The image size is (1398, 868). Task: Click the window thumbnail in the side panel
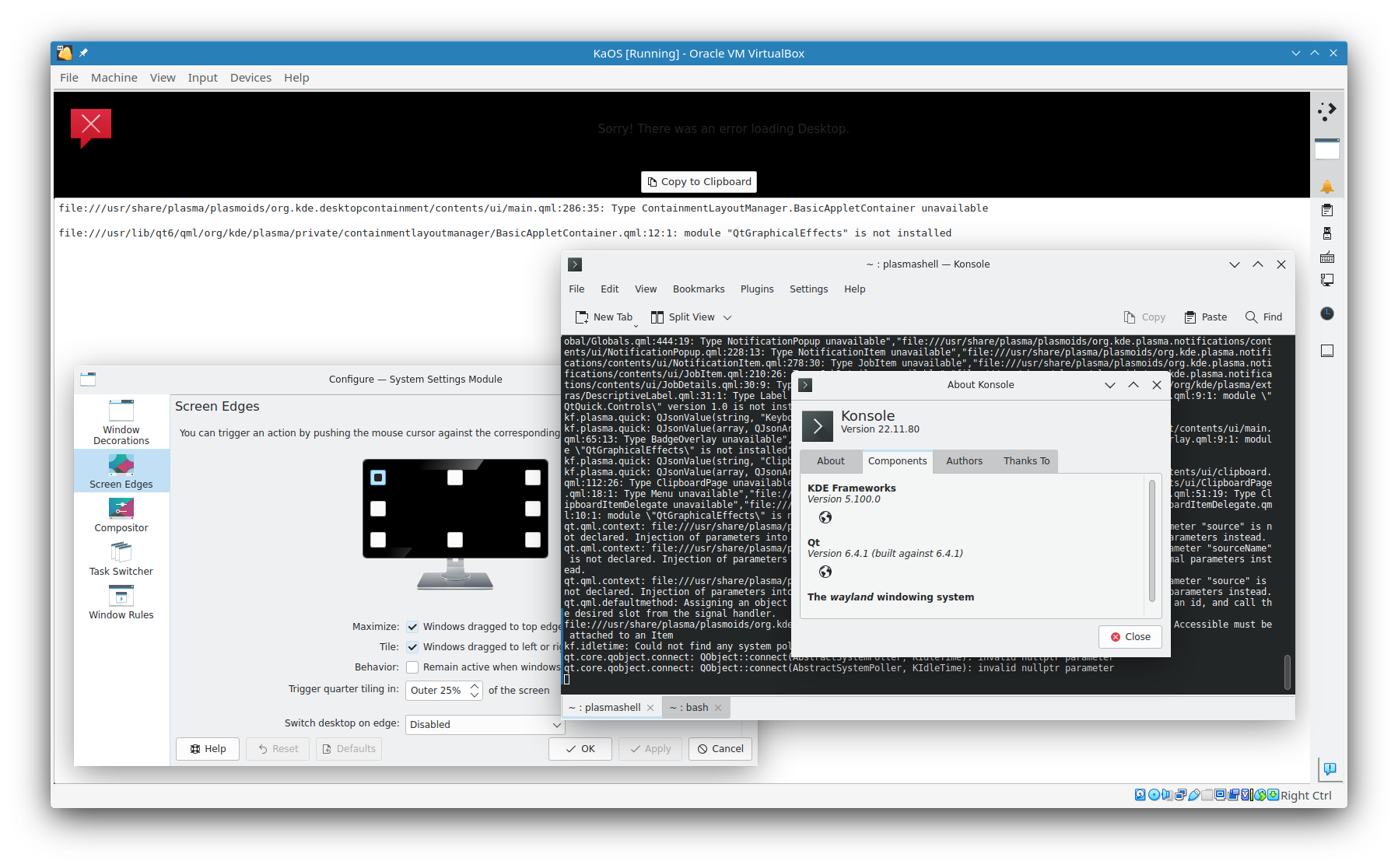click(1327, 149)
